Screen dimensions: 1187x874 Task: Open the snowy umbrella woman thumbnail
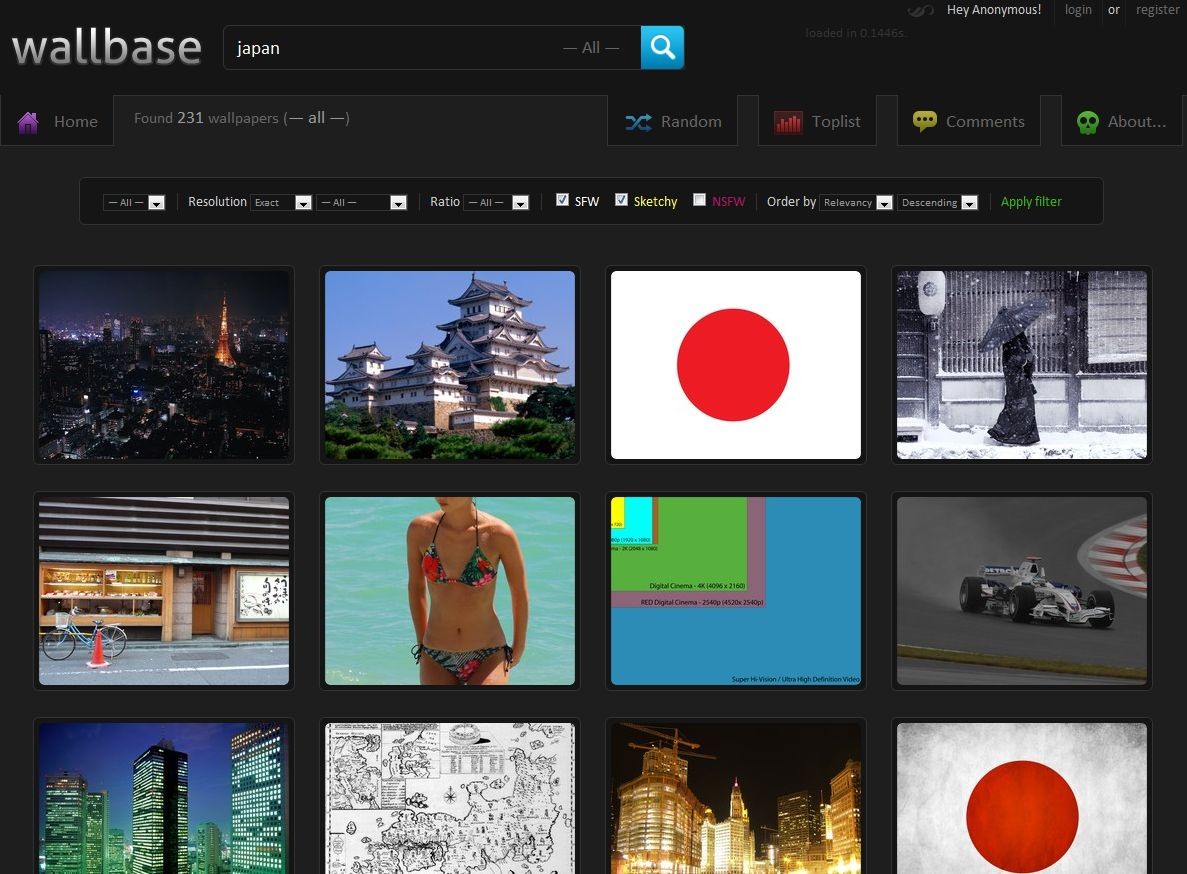click(x=1022, y=365)
